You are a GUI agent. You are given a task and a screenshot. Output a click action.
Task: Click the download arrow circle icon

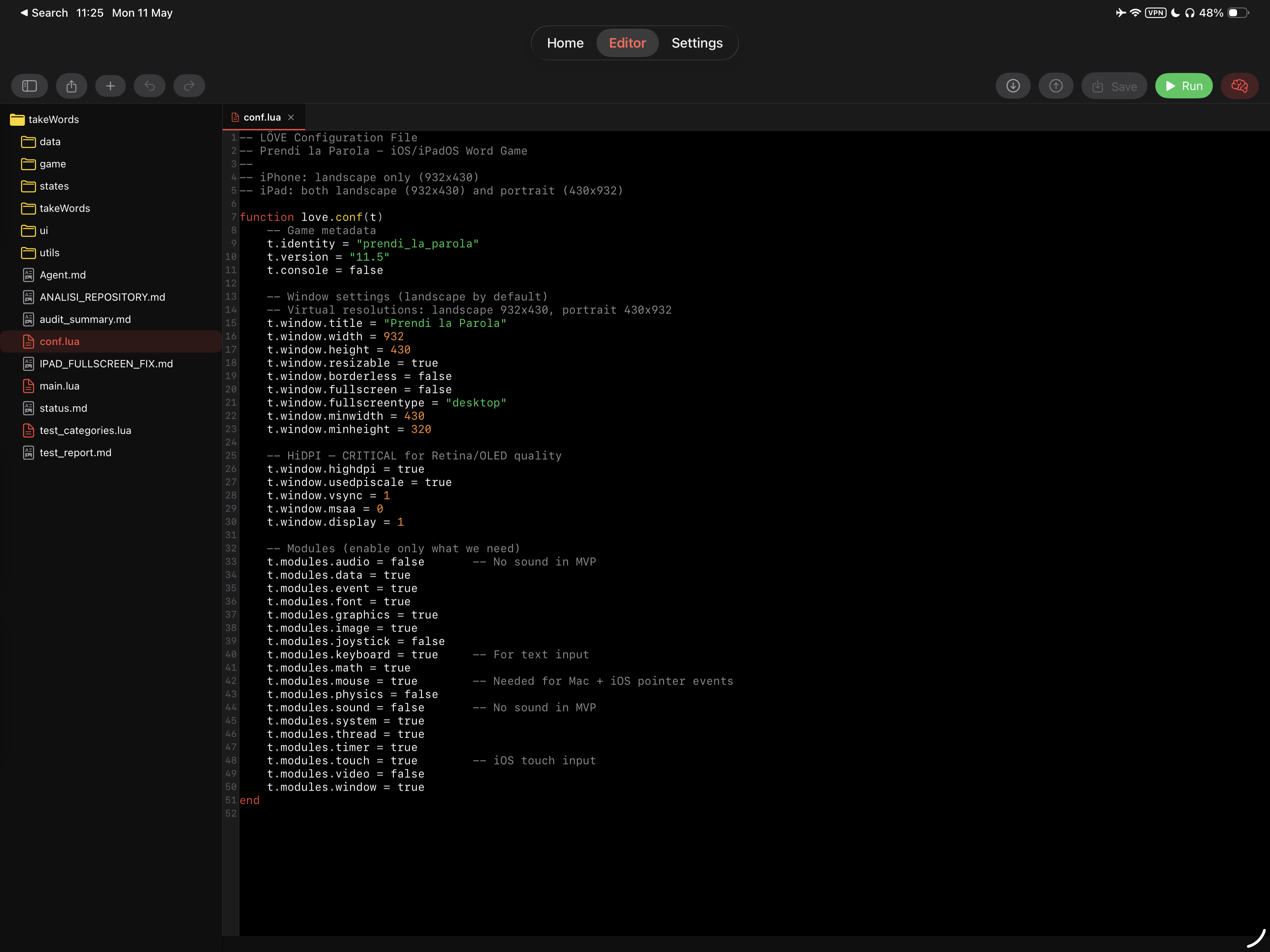point(1013,86)
